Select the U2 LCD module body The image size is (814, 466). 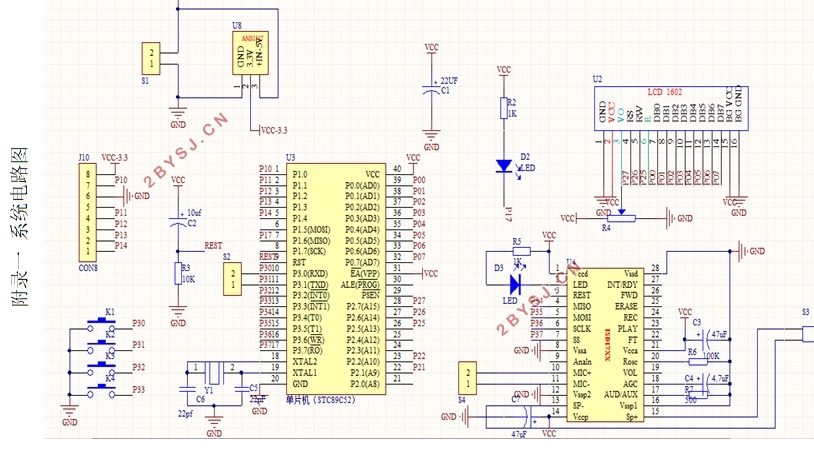click(671, 108)
